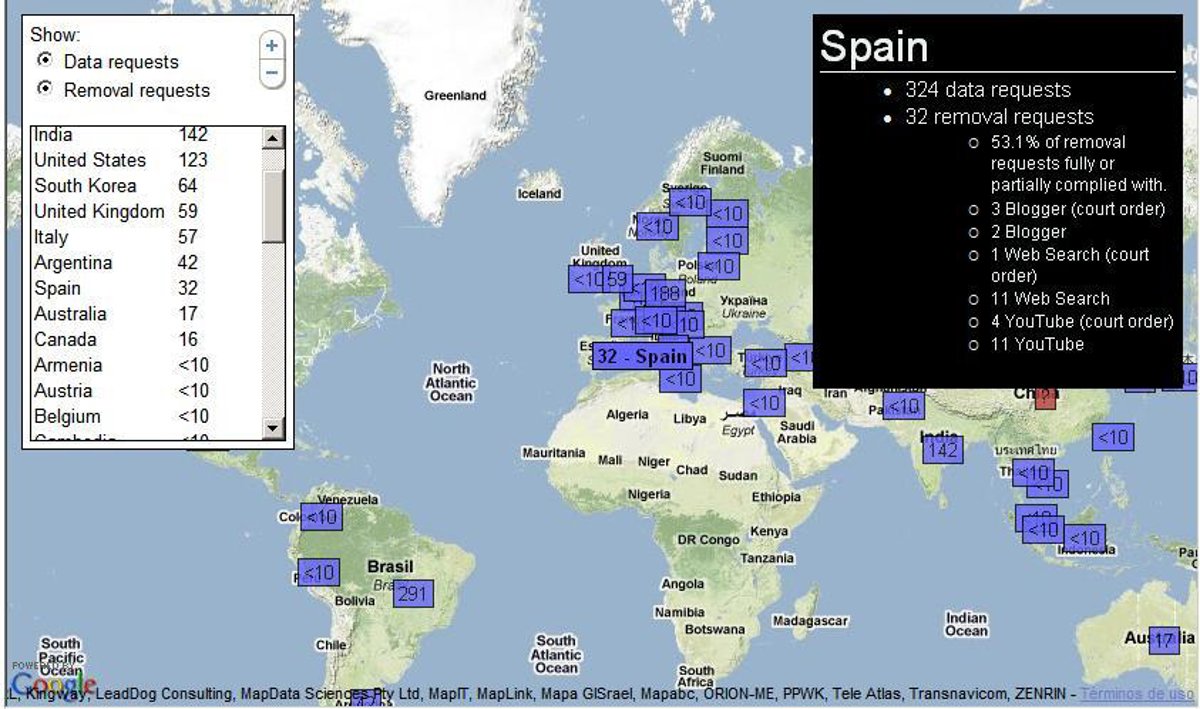The height and width of the screenshot is (709, 1200).
Task: Click the zoom in plus button
Action: click(272, 46)
